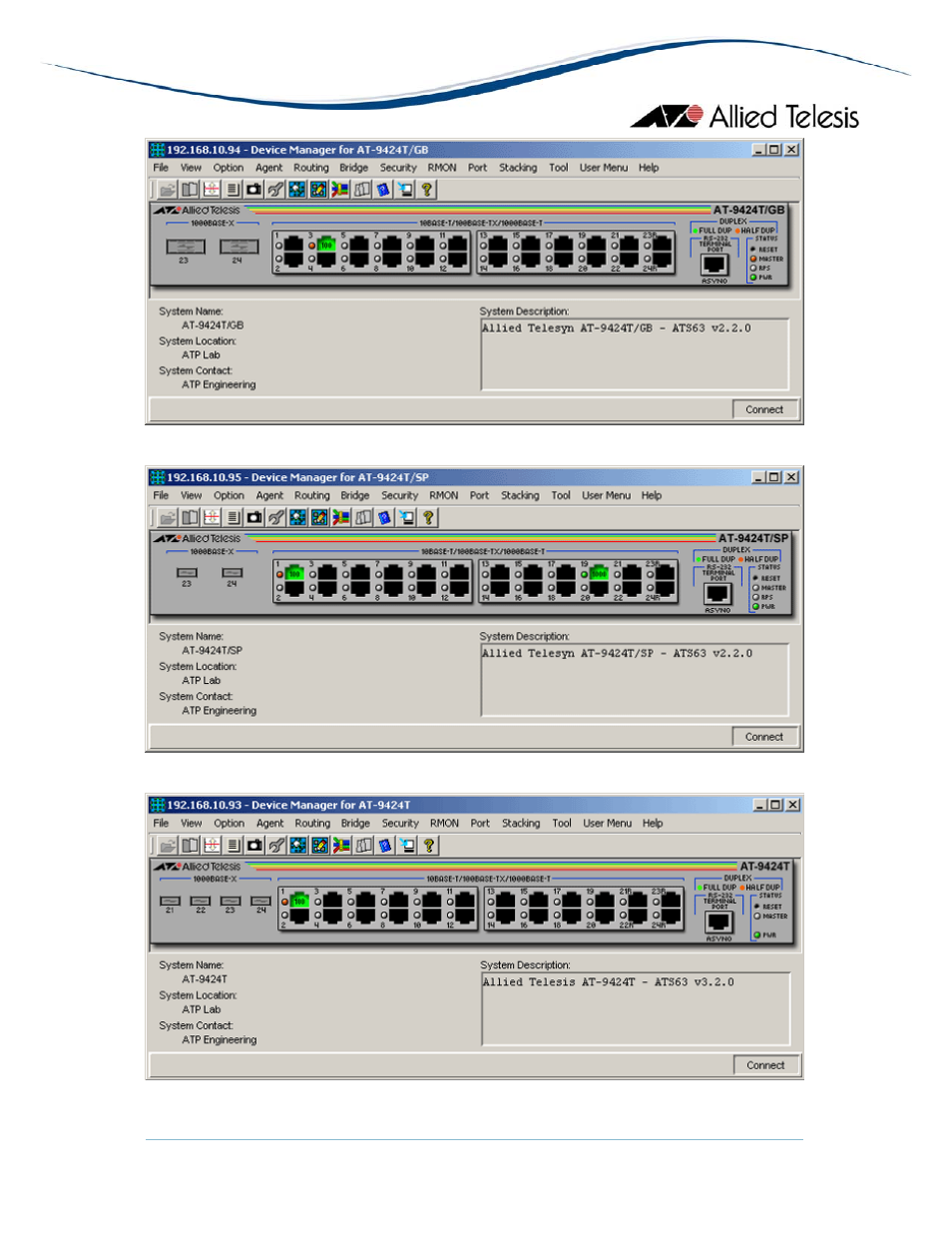Click Connect button in 192.168.10.95 window
Viewport: 952px width, 1233px height.
764,737
